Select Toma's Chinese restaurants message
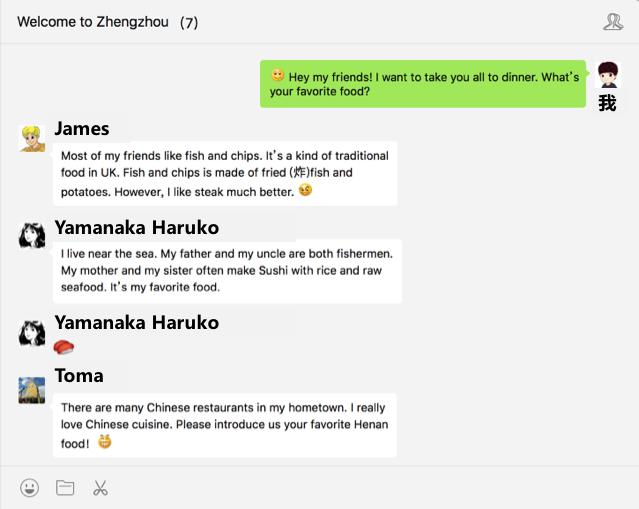 (x=225, y=424)
